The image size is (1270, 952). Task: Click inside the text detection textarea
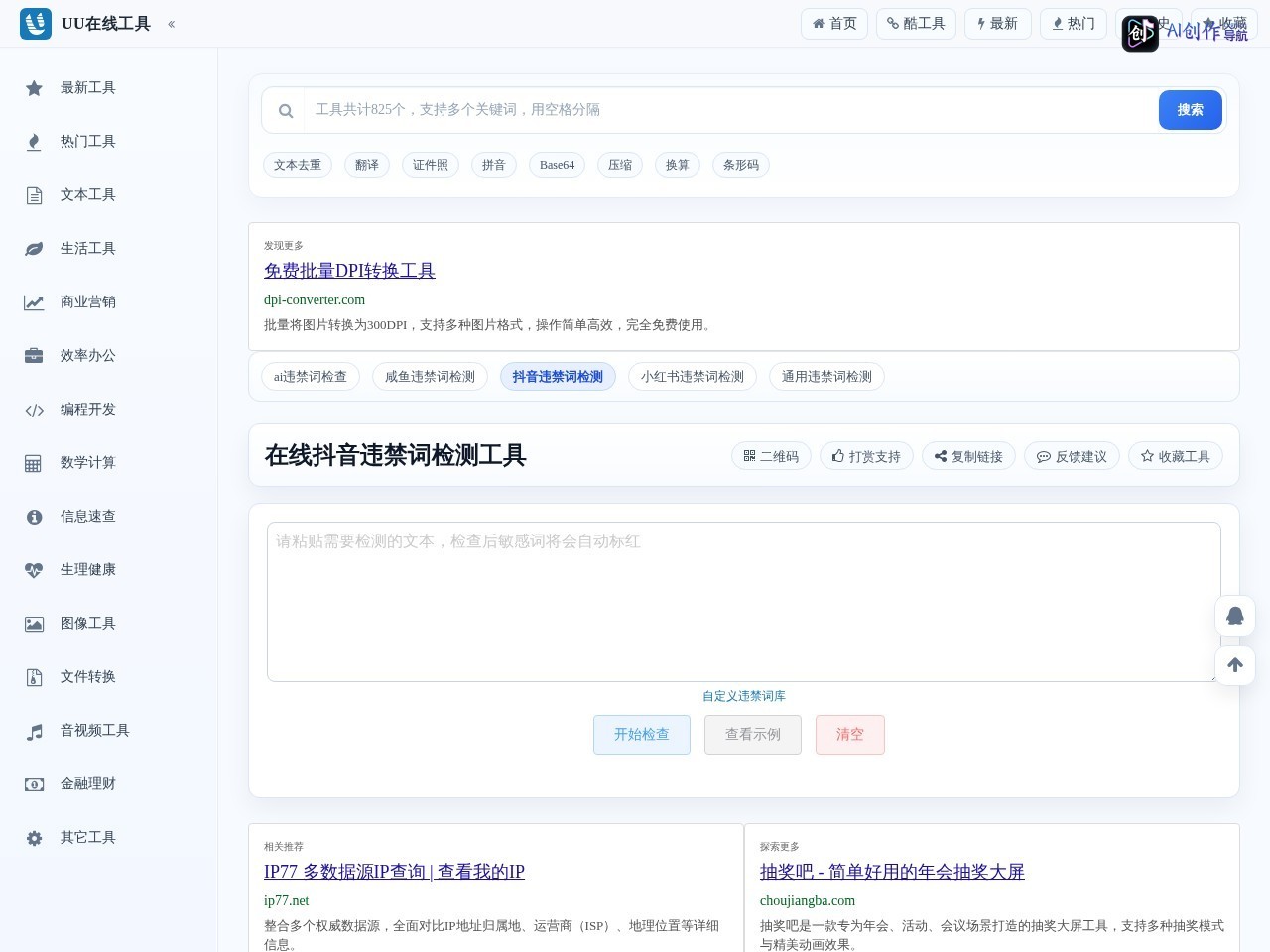(x=744, y=602)
